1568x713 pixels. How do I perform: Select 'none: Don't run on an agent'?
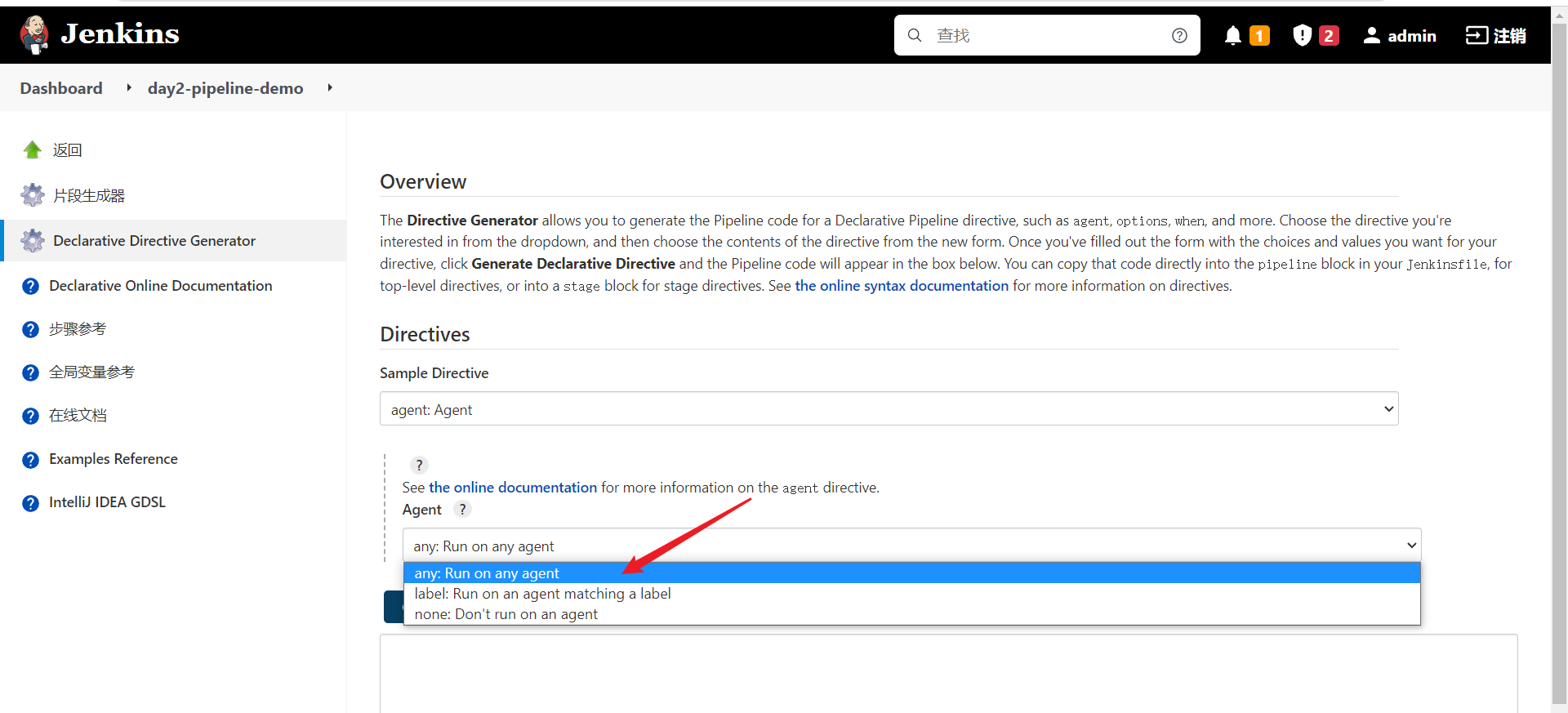coord(912,614)
